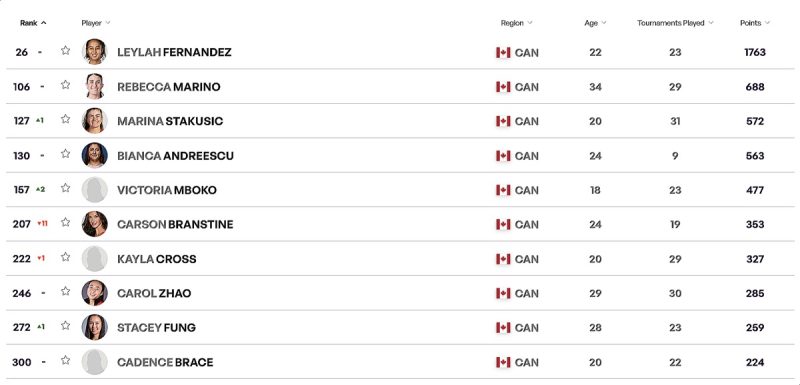Screen dimensions: 800x385
Task: Sort by Tournaments Played header
Action: (x=675, y=23)
